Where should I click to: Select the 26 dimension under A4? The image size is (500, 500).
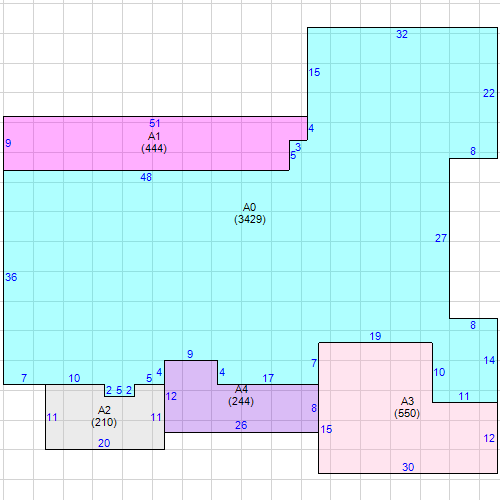pos(241,425)
